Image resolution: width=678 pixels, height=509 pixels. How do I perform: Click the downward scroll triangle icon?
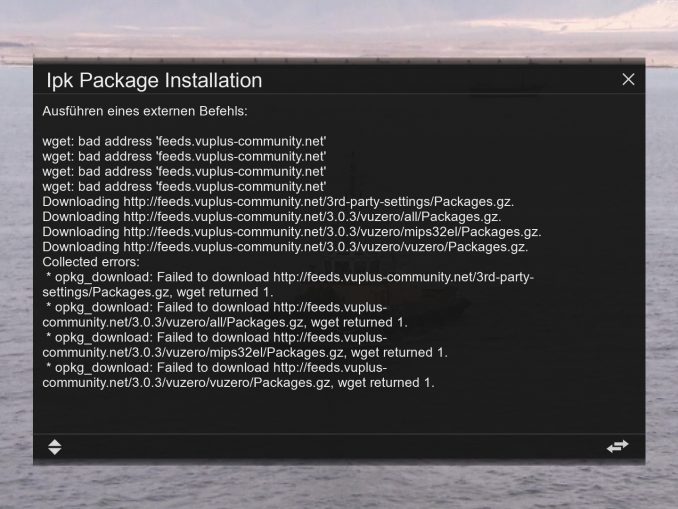(54, 451)
